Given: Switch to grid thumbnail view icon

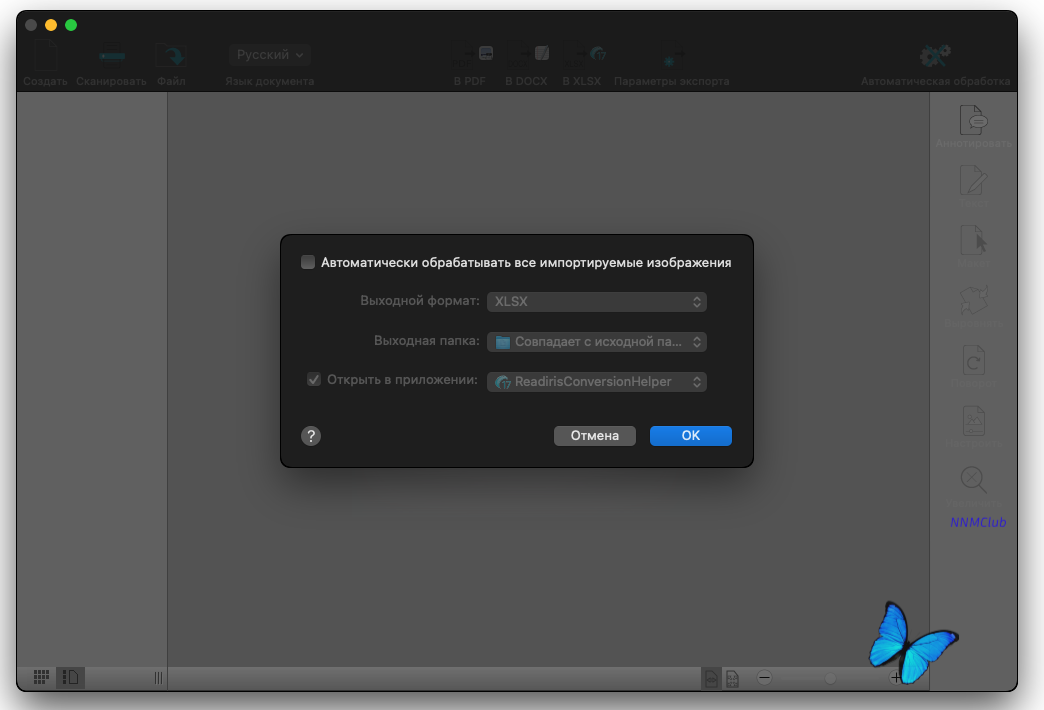Looking at the screenshot, I should point(41,677).
